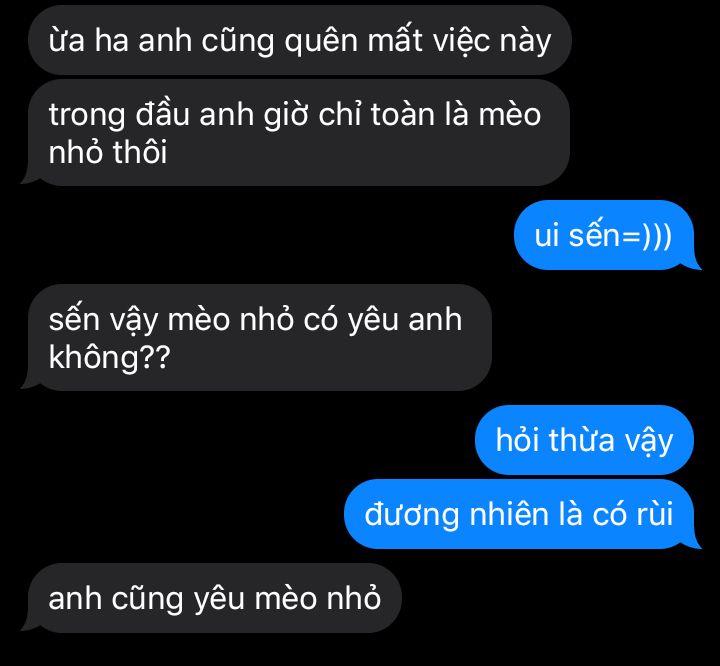Viewport: 720px width, 666px height.
Task: Click the word "hỏi" in the blue bubble
Action: [x=518, y=440]
